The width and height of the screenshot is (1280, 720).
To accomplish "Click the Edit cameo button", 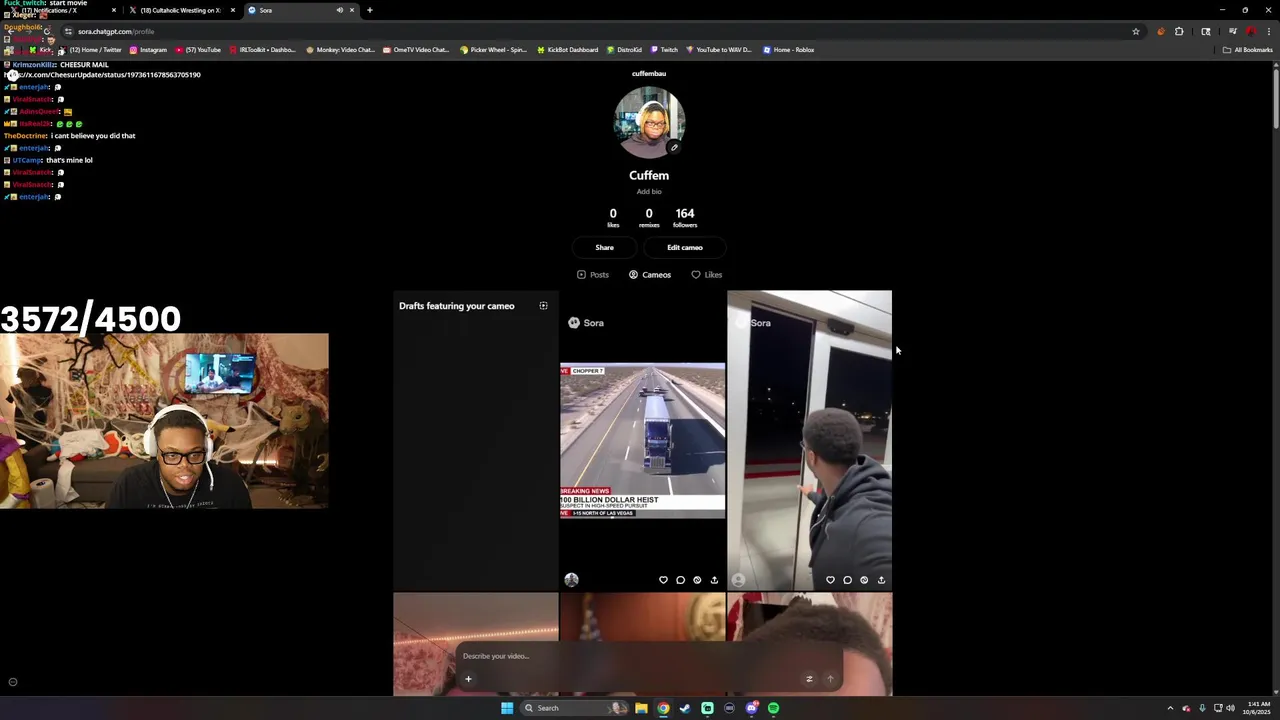I will [685, 247].
